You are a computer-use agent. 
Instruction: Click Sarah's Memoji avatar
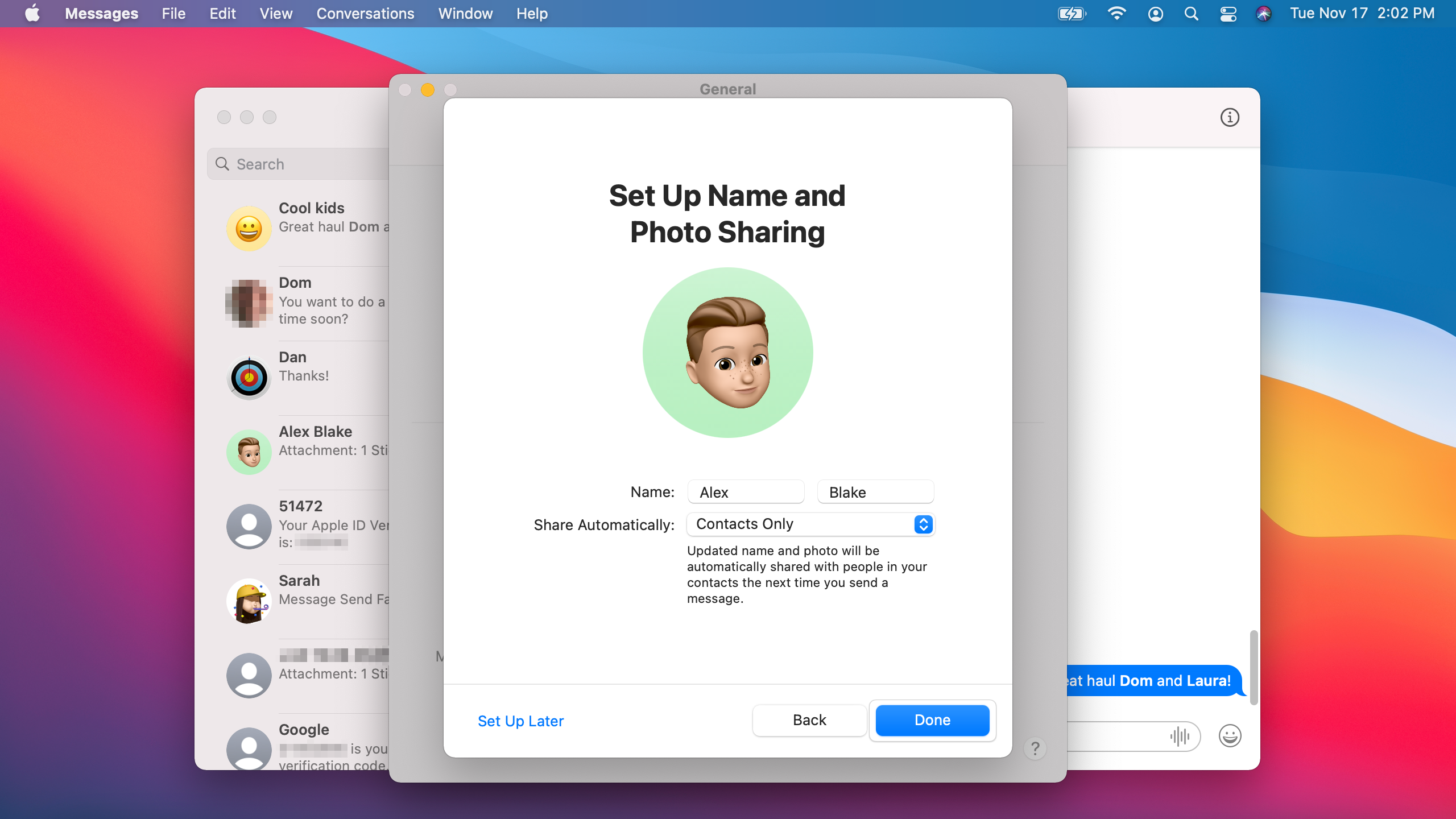coord(249,601)
